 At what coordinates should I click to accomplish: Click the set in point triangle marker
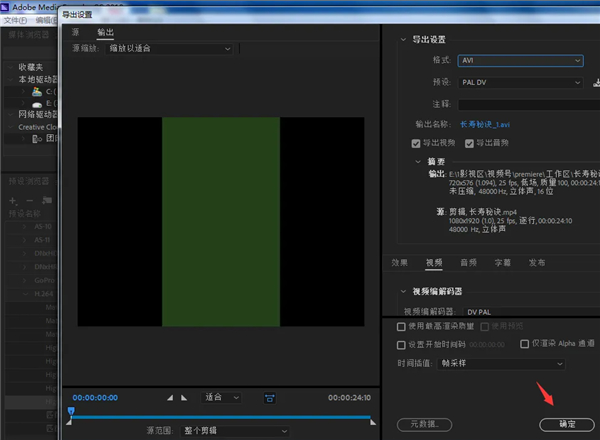(x=170, y=397)
